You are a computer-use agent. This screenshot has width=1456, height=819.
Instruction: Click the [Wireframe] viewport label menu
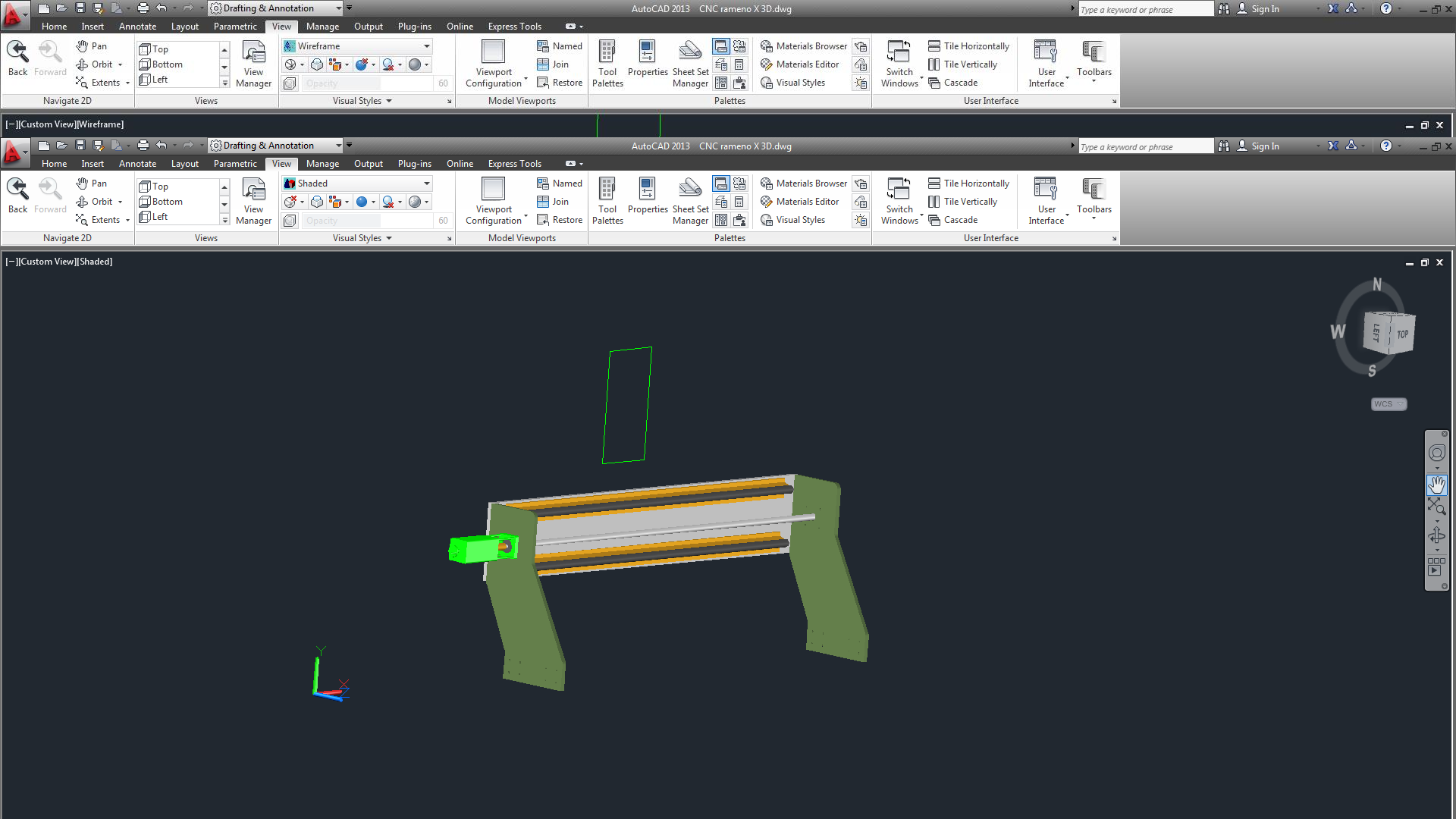click(100, 124)
